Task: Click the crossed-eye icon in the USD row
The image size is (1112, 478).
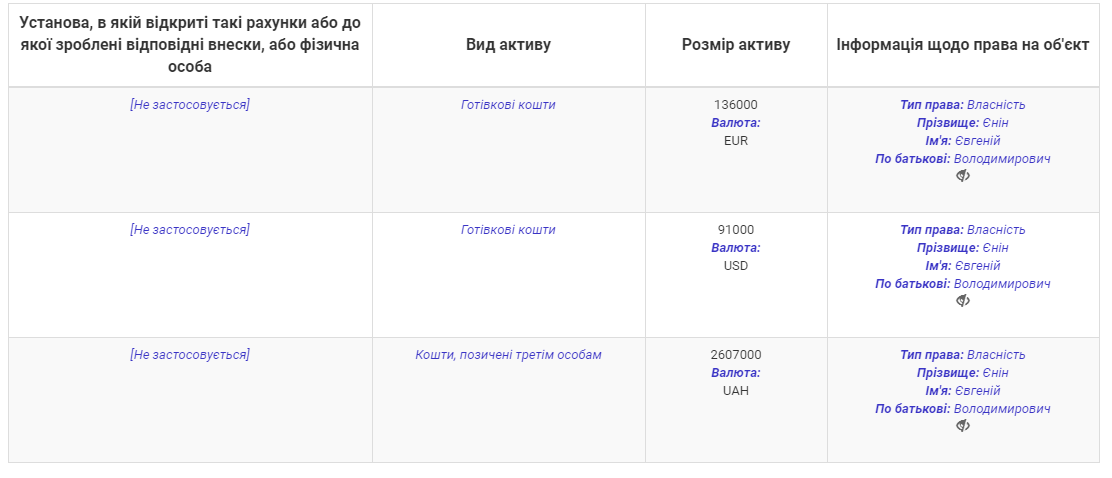Action: pos(963,301)
